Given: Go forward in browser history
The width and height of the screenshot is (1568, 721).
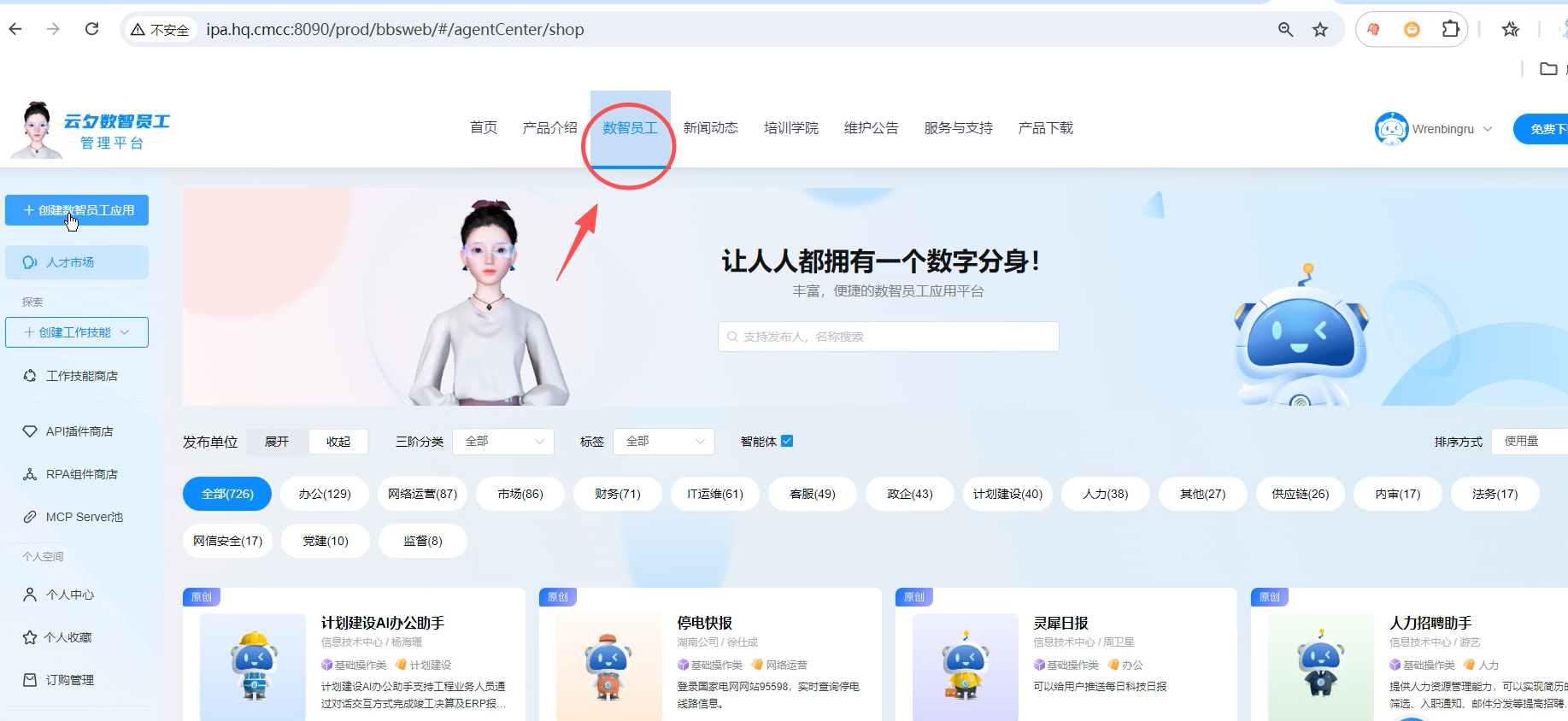Looking at the screenshot, I should tap(53, 29).
